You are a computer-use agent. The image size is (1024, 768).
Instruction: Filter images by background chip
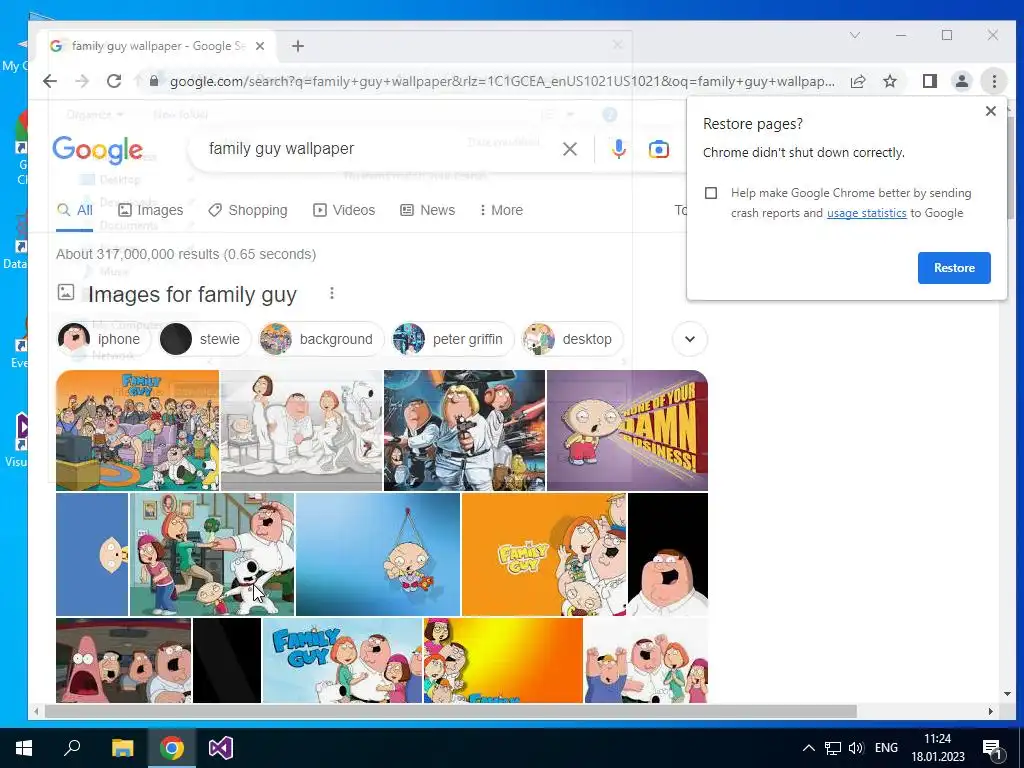[321, 339]
